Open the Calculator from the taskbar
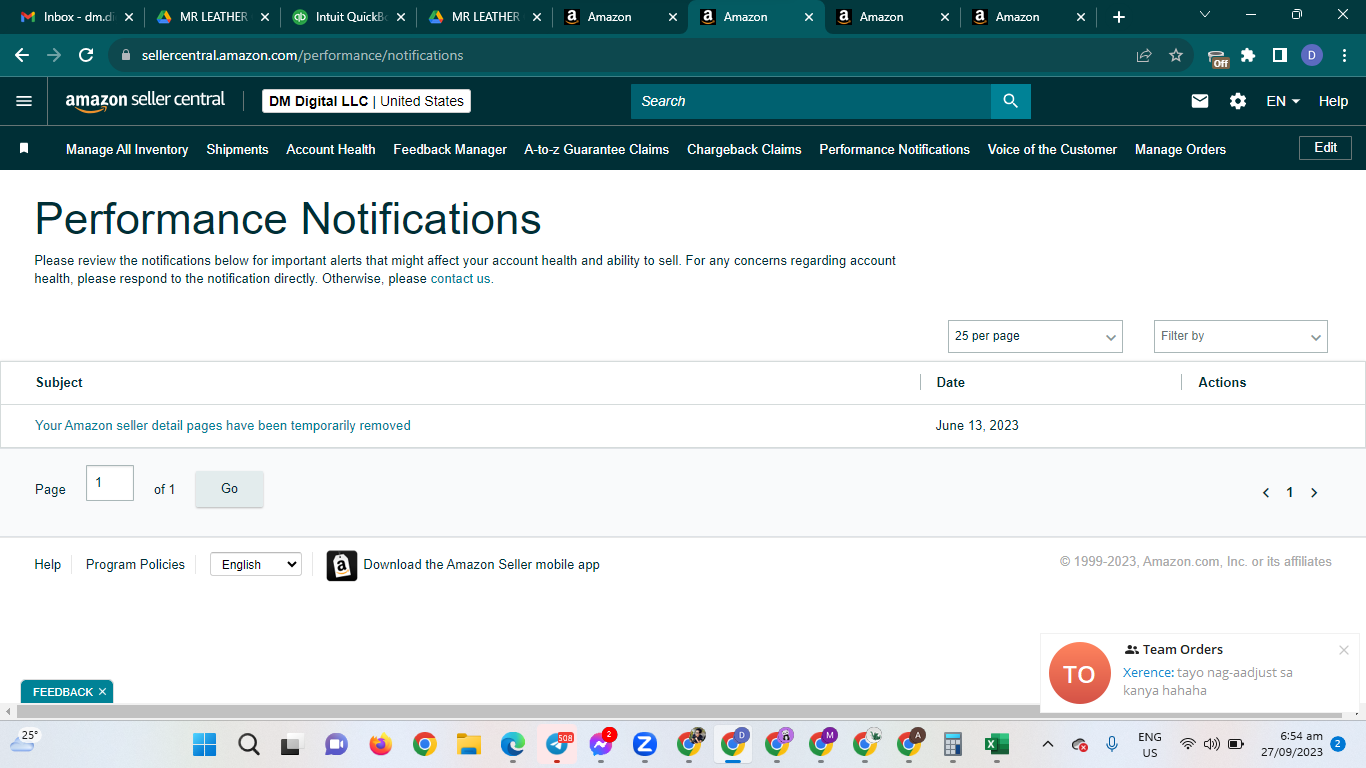This screenshot has height=768, width=1366. point(952,744)
